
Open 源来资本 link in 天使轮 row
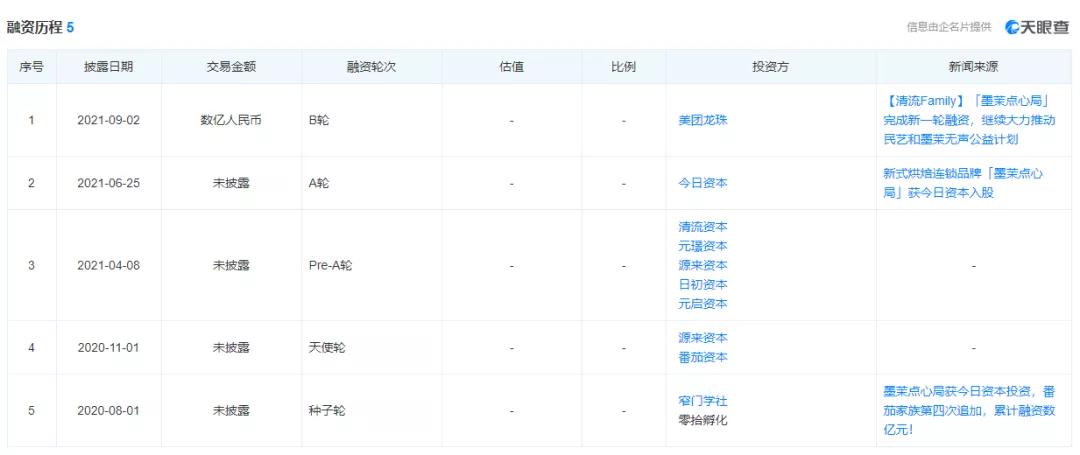point(703,338)
